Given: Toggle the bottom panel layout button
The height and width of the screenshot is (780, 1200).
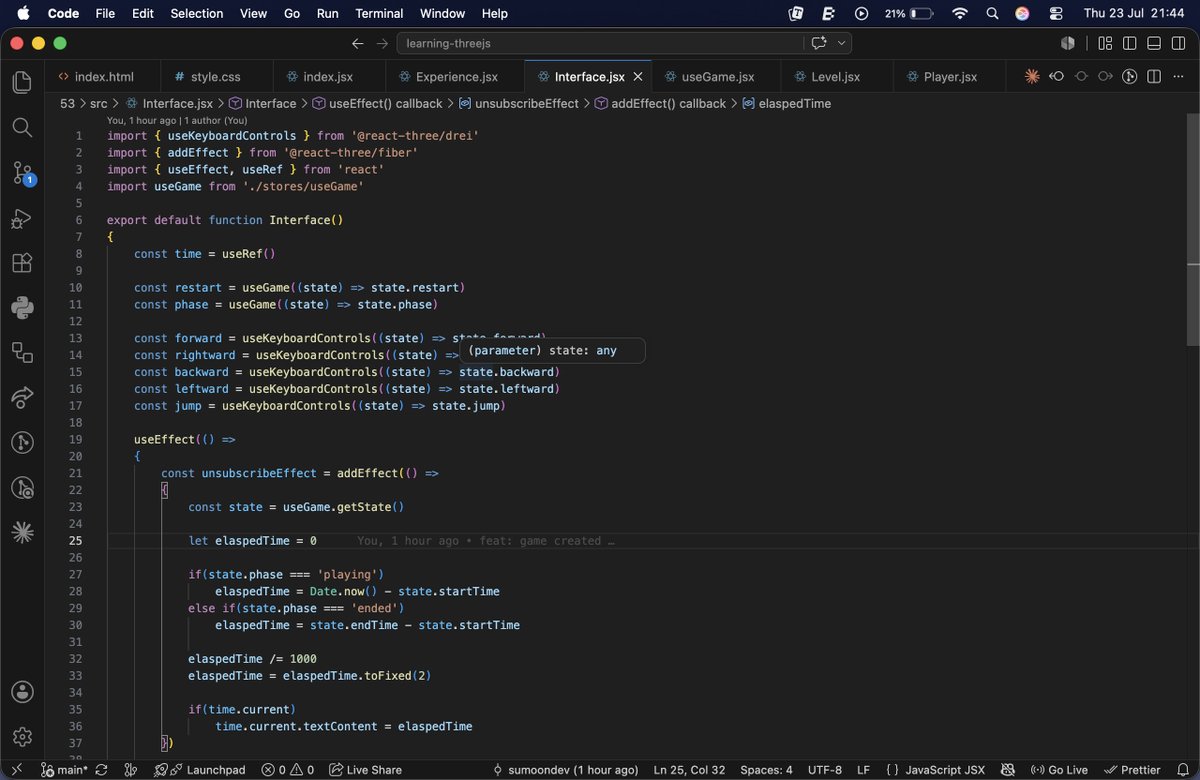Looking at the screenshot, I should [x=1154, y=43].
